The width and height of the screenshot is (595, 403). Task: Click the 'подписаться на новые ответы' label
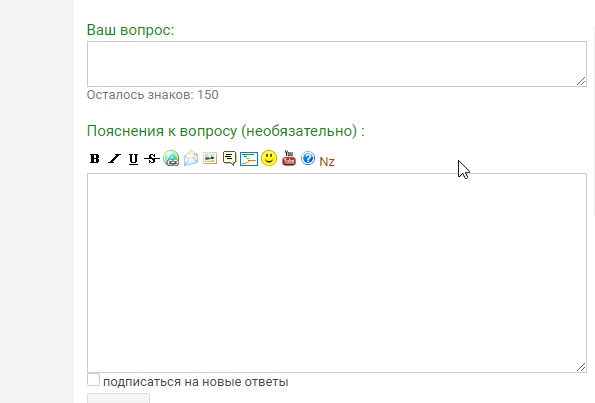pyautogui.click(x=195, y=382)
